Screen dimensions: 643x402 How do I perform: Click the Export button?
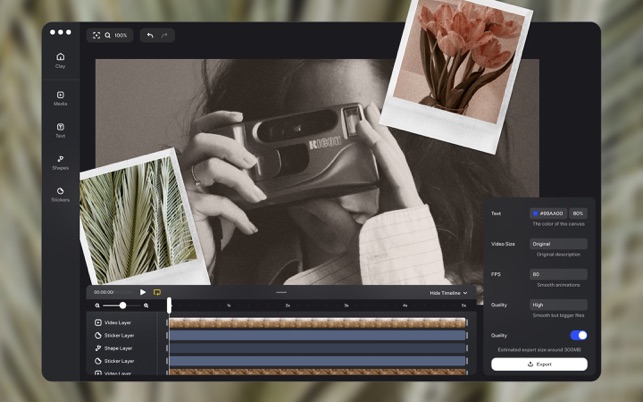point(539,364)
